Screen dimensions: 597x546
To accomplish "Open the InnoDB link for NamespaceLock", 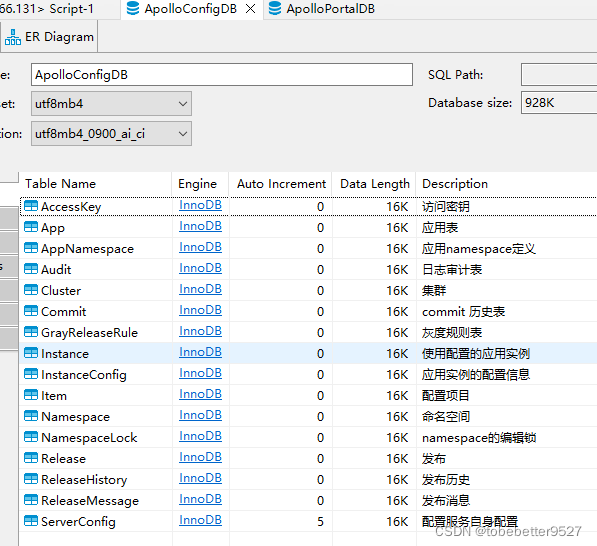I will (x=200, y=436).
